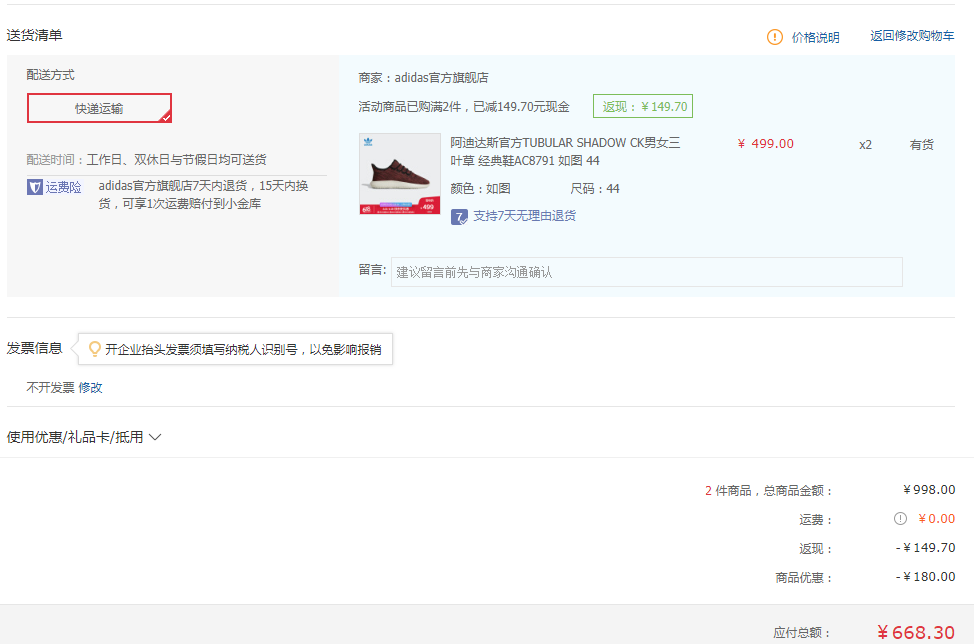Select the 快递运输 delivery method option
The image size is (974, 644).
pos(99,108)
